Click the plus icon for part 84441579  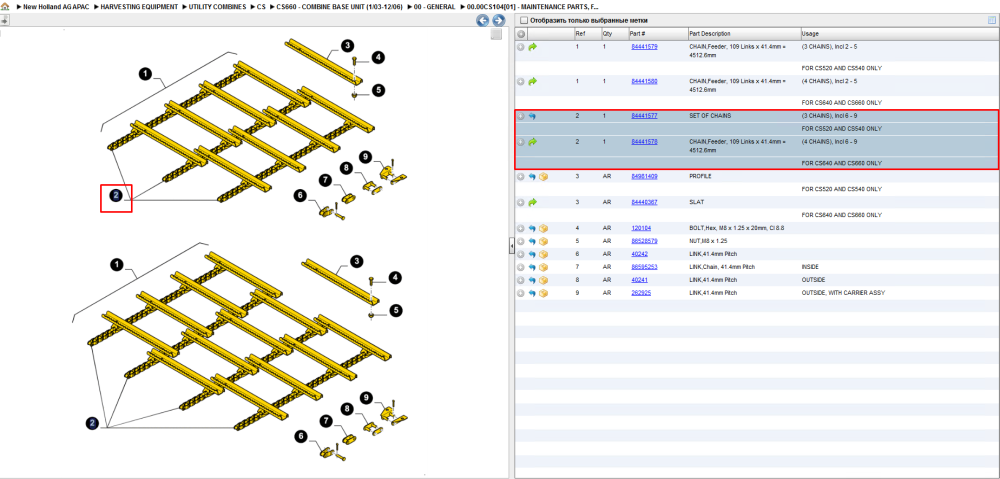click(x=521, y=47)
